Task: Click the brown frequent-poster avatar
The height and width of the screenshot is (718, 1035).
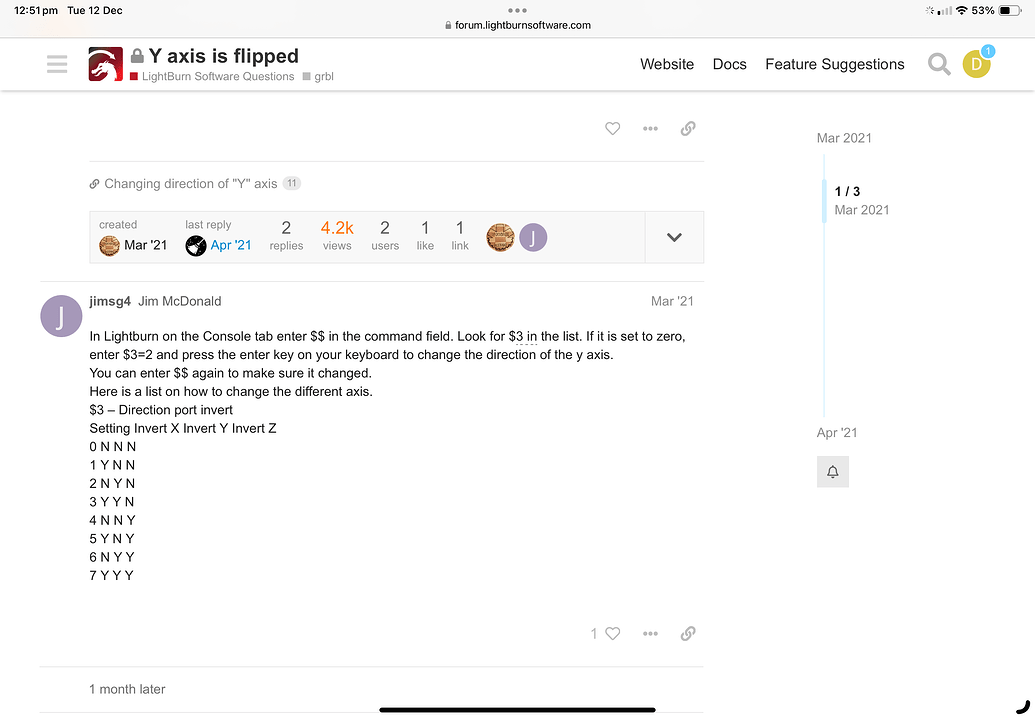Action: (x=500, y=238)
